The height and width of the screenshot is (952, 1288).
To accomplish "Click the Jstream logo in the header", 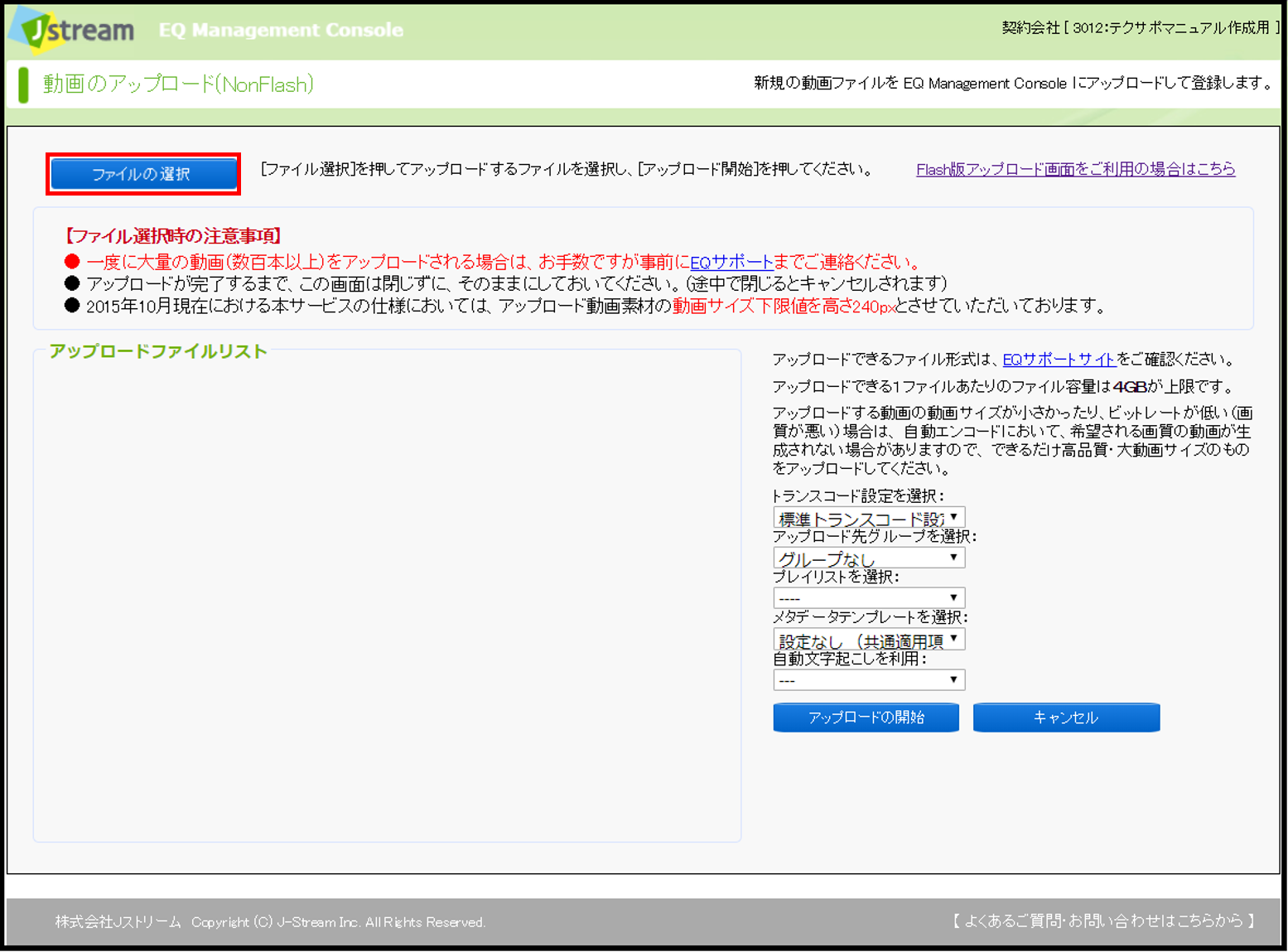I will tap(73, 31).
